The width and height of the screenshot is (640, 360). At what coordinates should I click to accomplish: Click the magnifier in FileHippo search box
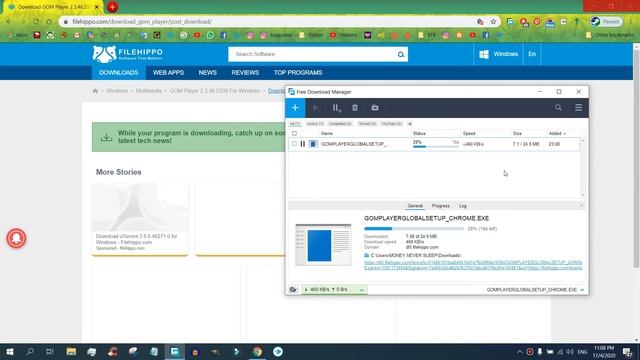(x=401, y=54)
